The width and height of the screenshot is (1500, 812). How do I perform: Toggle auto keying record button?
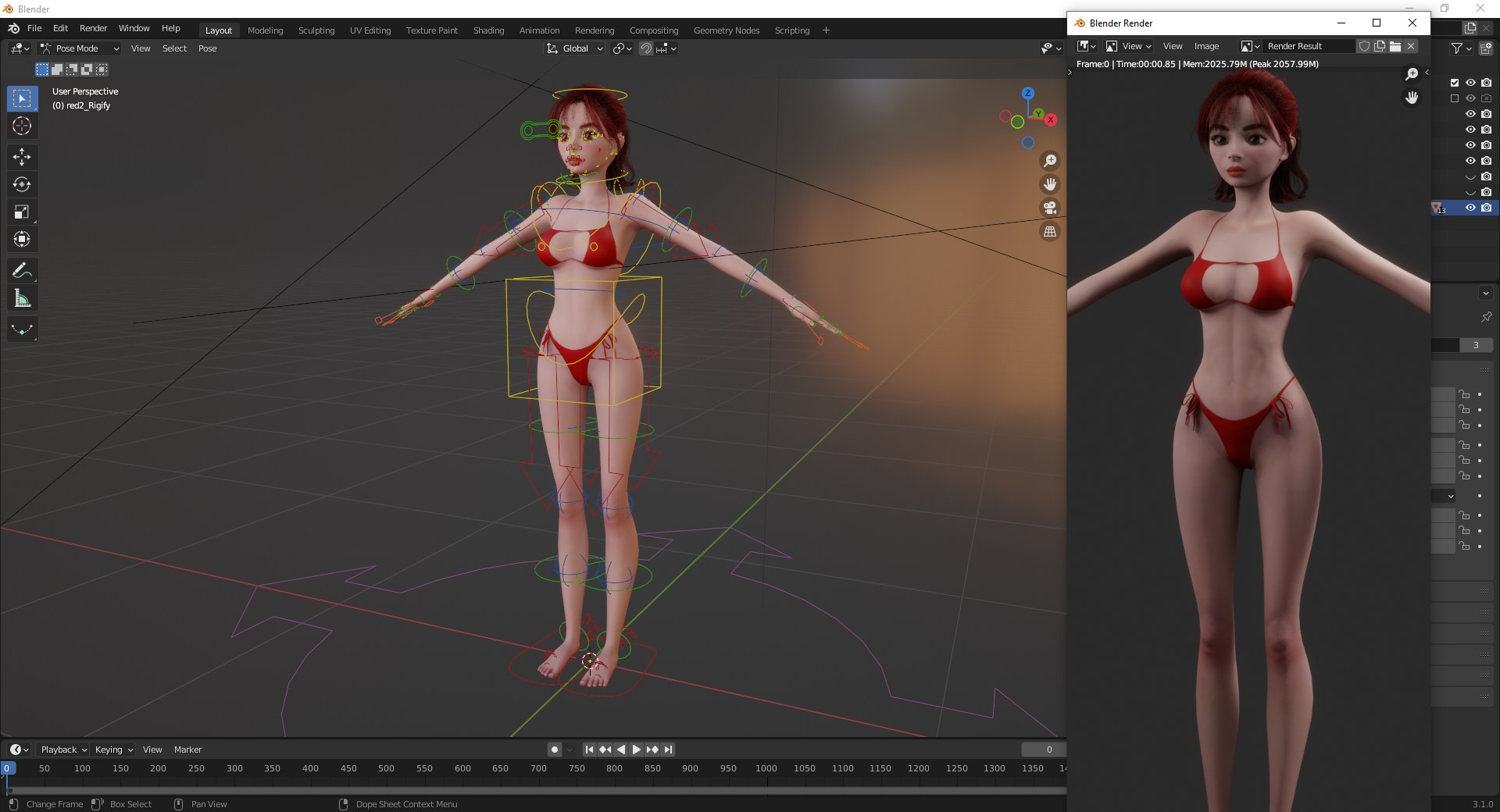pos(555,750)
